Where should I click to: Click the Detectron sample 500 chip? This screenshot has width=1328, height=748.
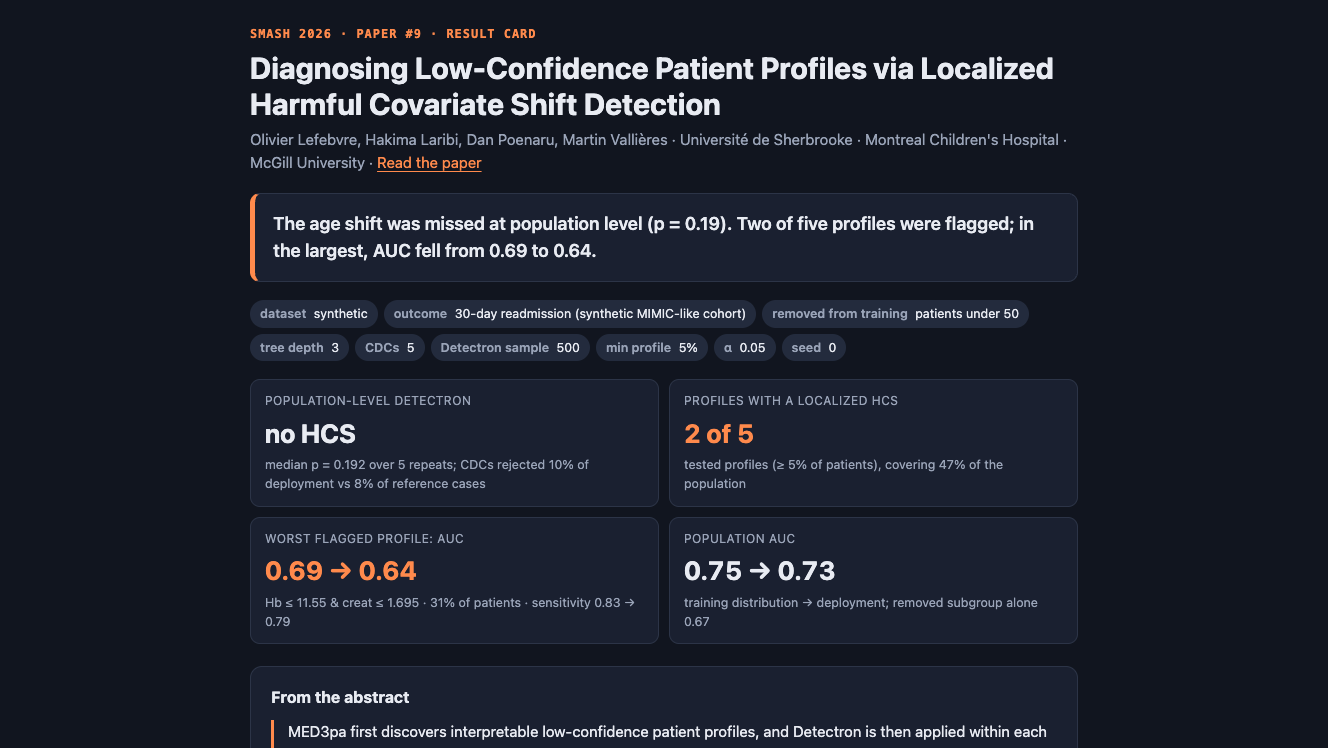(x=510, y=348)
